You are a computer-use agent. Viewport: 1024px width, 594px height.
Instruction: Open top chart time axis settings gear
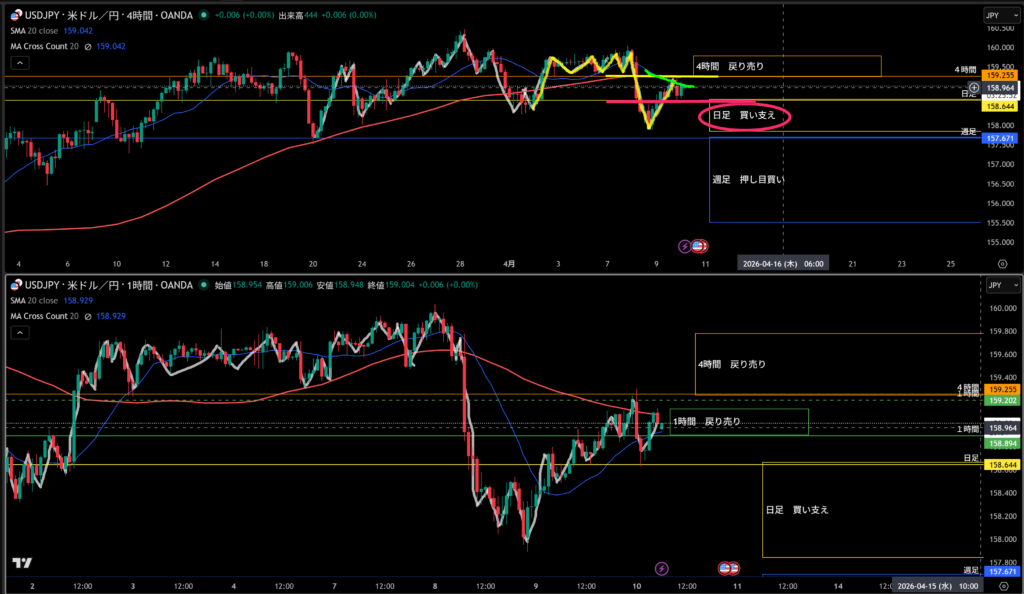coord(1002,263)
